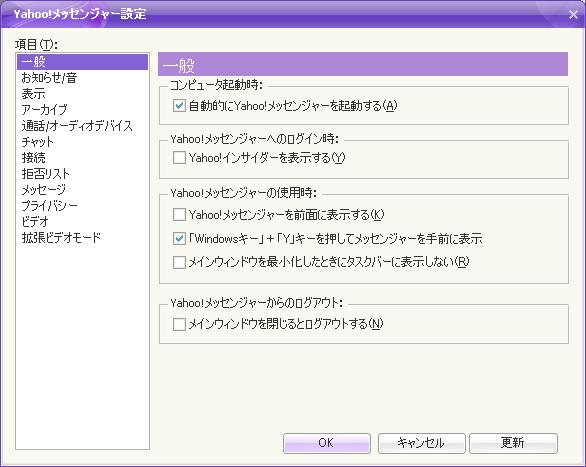The height and width of the screenshot is (467, 586).
Task: Uncheck 自動的にYahoo!メッセンジャーを起動する checkbox
Action: (179, 106)
